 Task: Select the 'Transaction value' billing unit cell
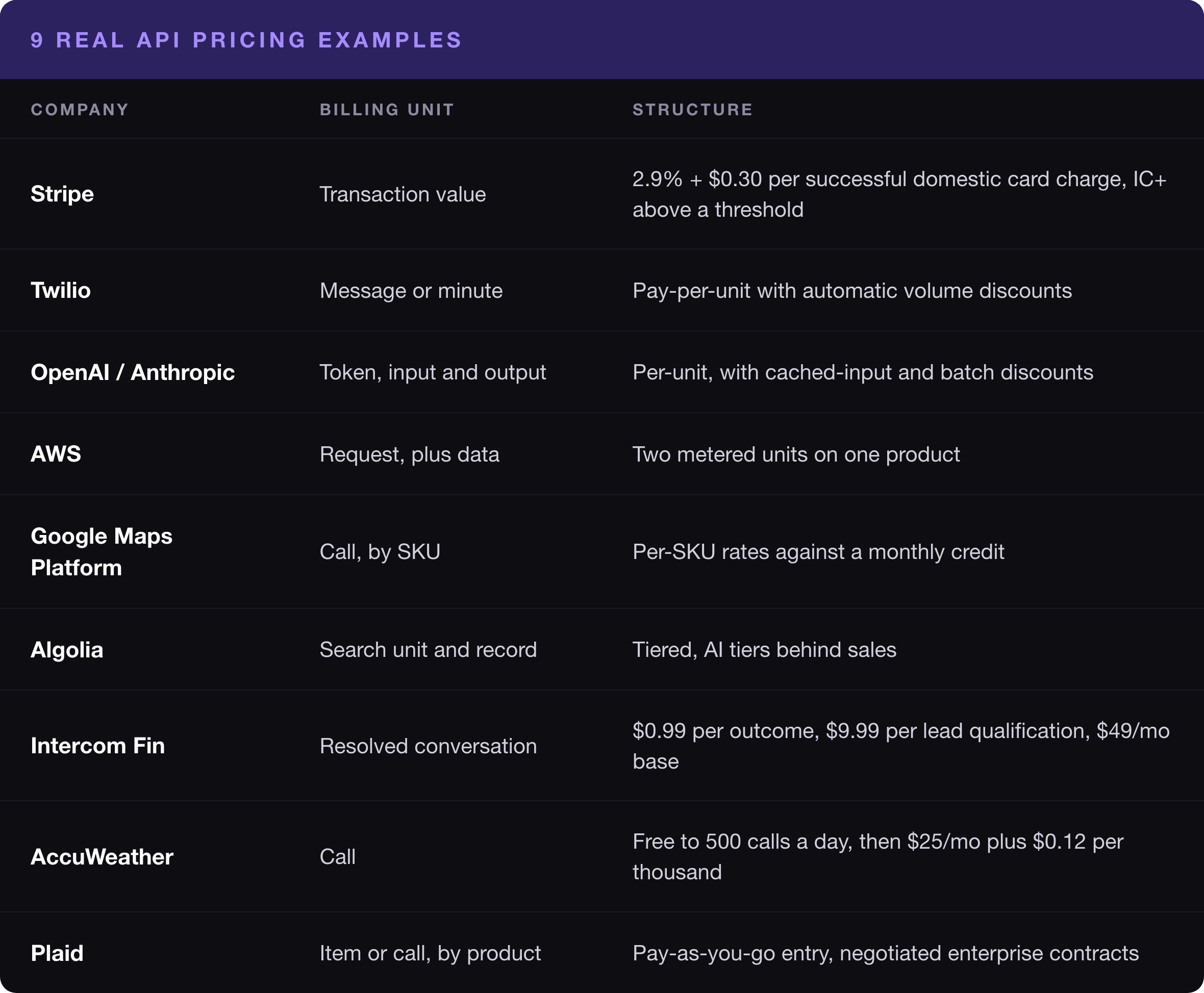pyautogui.click(x=403, y=194)
